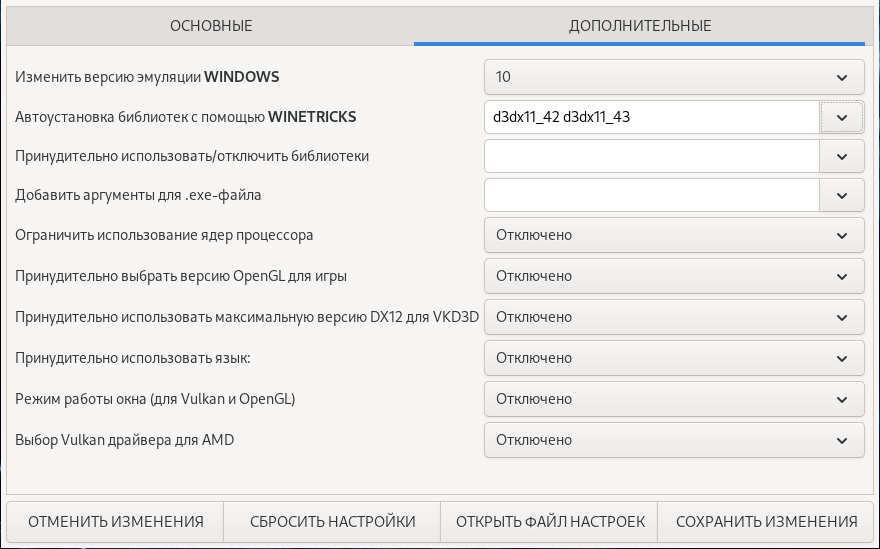
Task: Click the chevron on the Windows version combo box
Action: point(842,76)
